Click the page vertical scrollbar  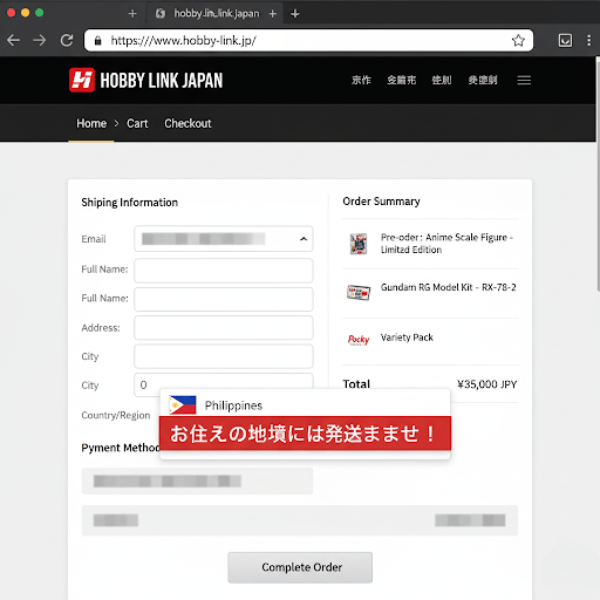click(597, 174)
